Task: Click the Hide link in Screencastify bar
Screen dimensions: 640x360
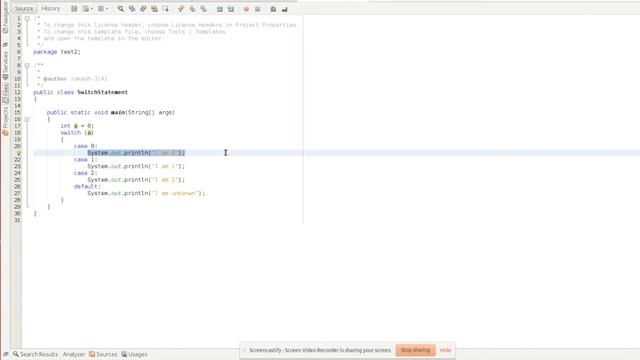Action: point(445,350)
